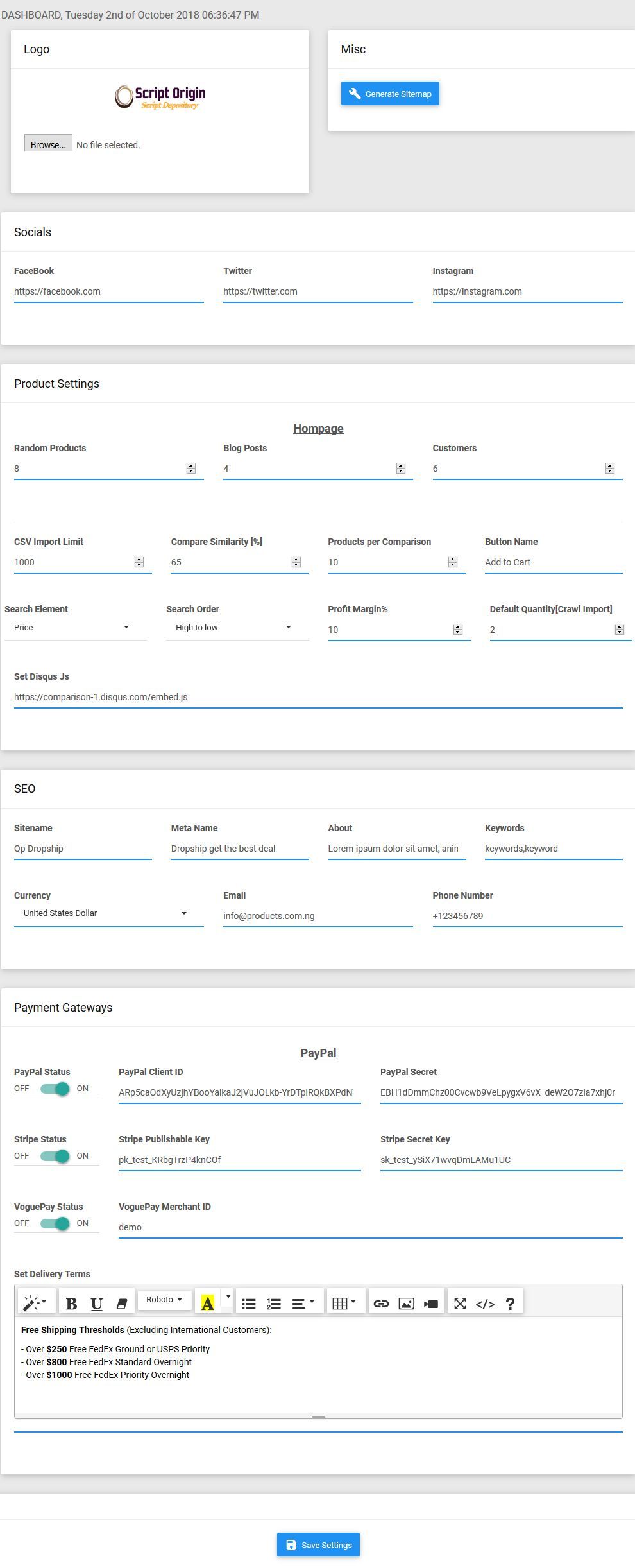Toggle fullscreen mode in the editor

[x=460, y=1304]
